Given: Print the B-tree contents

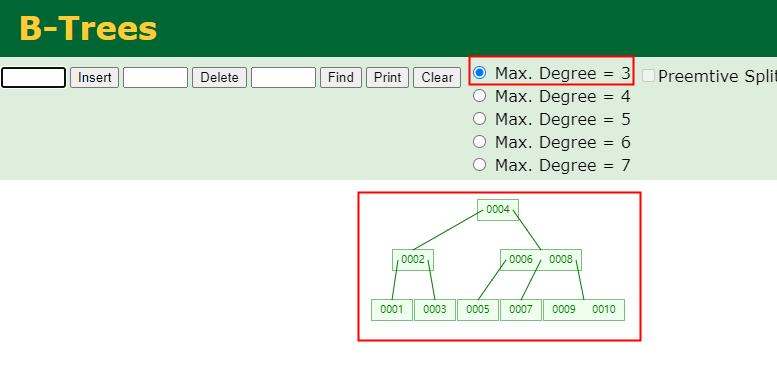Looking at the screenshot, I should coord(387,78).
